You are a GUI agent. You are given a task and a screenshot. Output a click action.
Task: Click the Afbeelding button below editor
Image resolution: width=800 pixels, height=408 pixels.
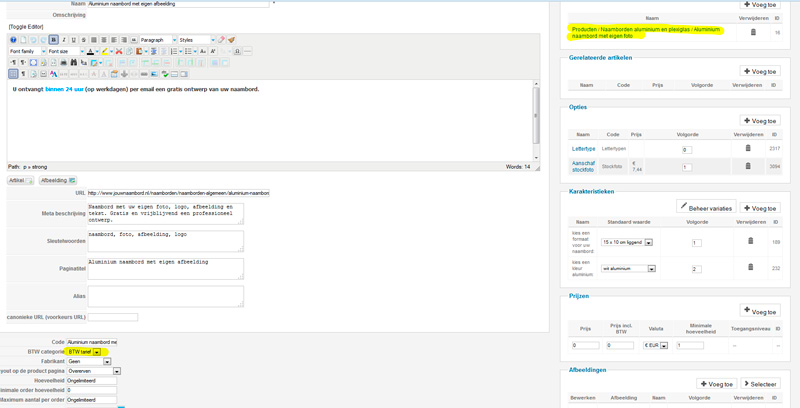click(x=58, y=181)
